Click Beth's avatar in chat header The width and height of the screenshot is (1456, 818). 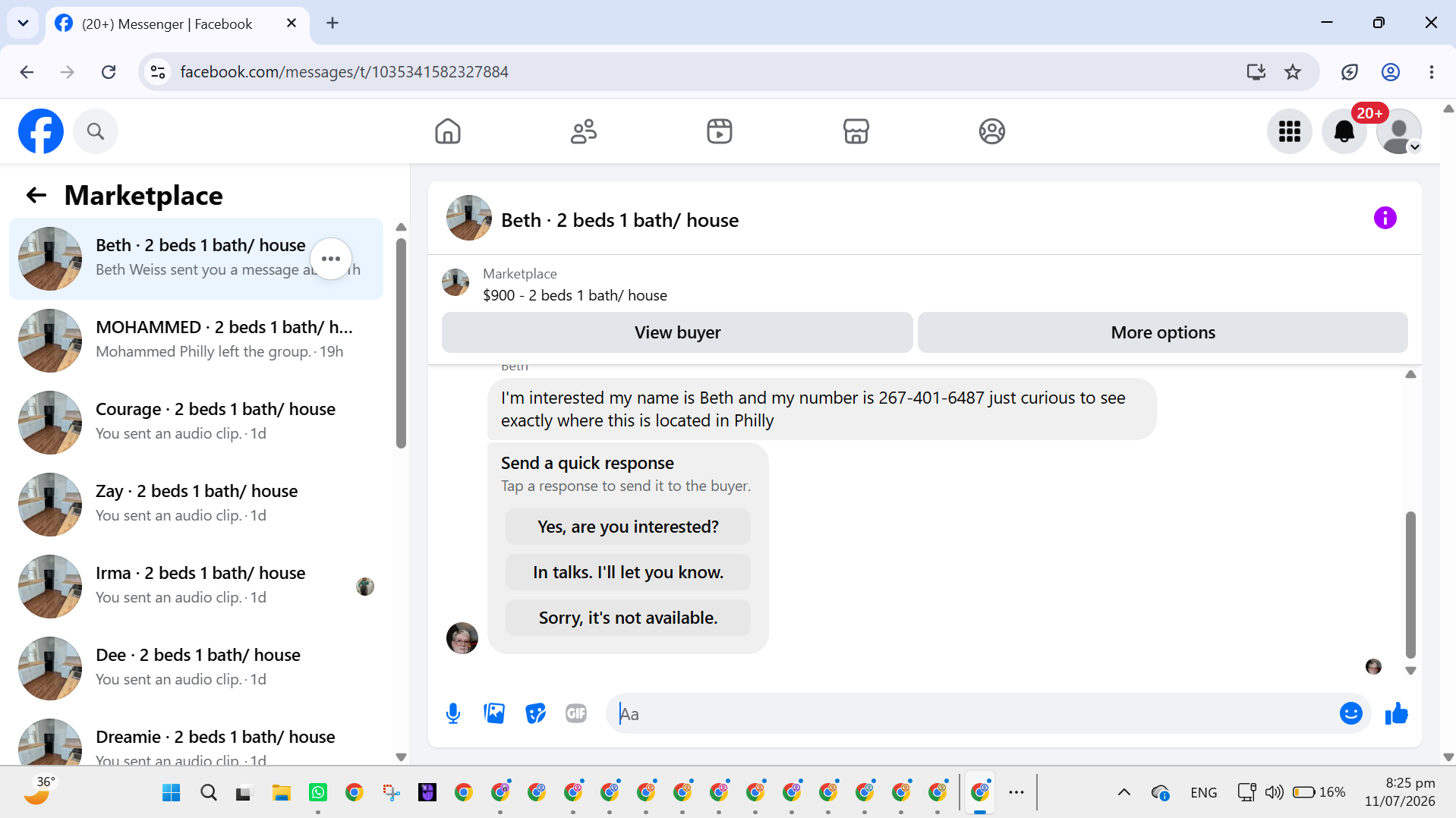coord(469,219)
